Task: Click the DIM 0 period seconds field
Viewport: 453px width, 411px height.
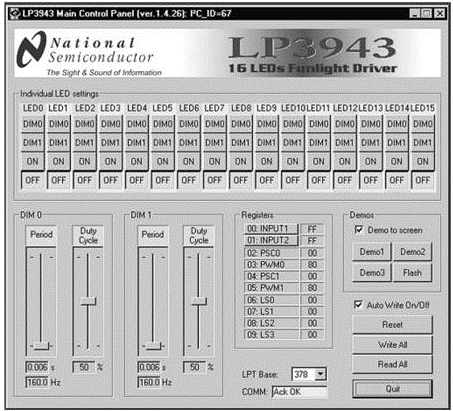Action: tap(37, 367)
